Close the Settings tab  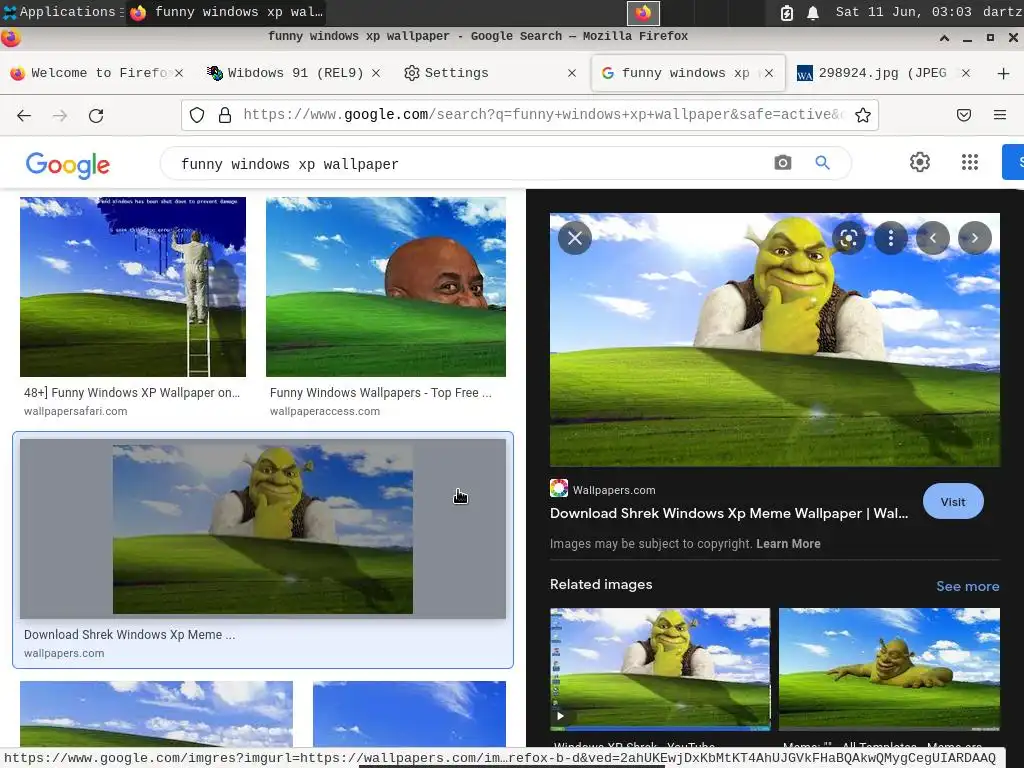(x=572, y=73)
